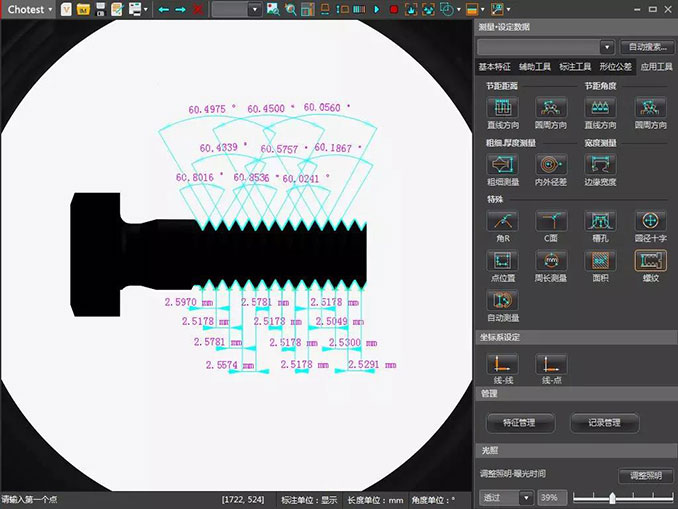Click the 自动搜索 button
This screenshot has height=509, width=678.
click(x=646, y=47)
